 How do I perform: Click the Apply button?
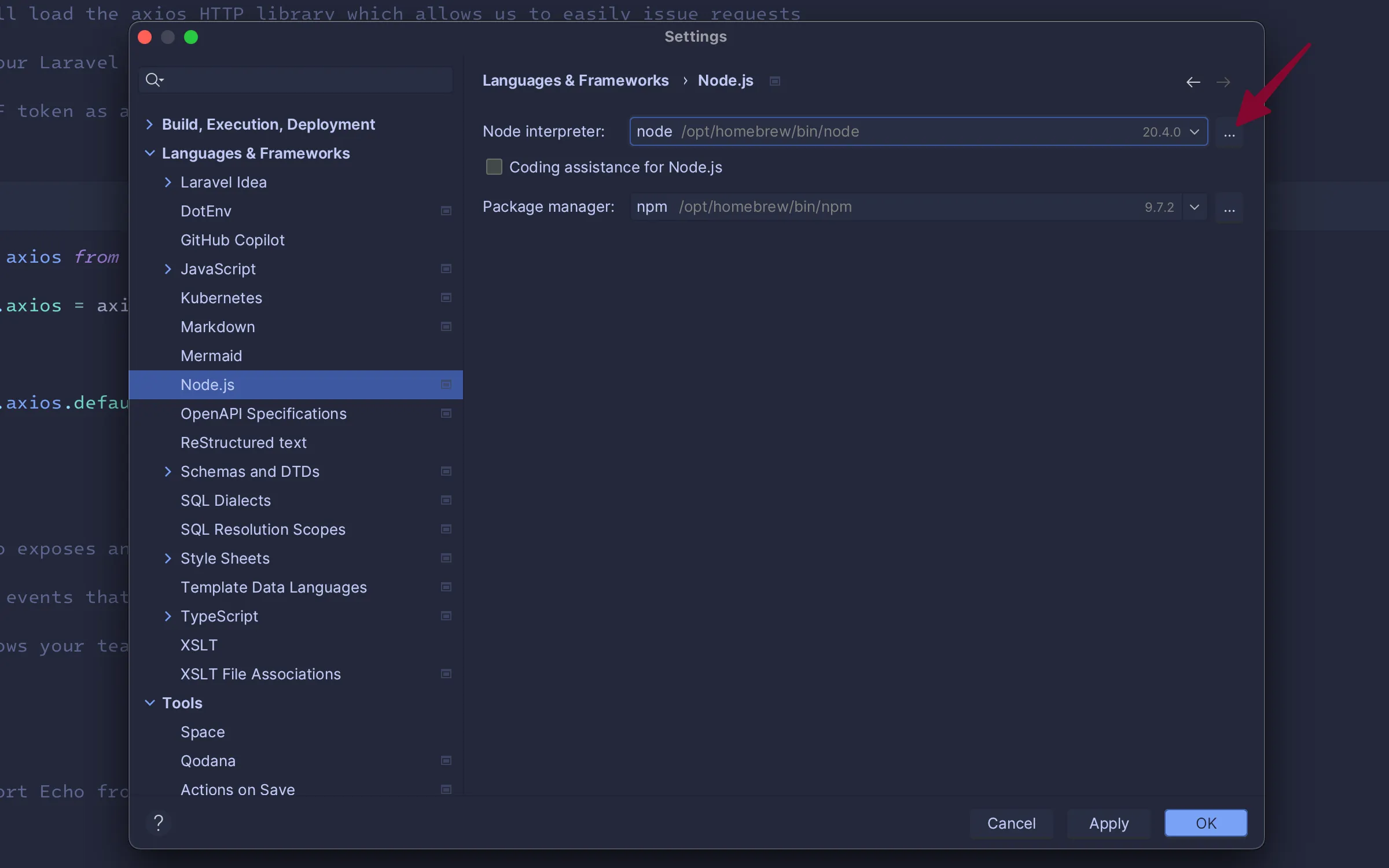point(1109,823)
